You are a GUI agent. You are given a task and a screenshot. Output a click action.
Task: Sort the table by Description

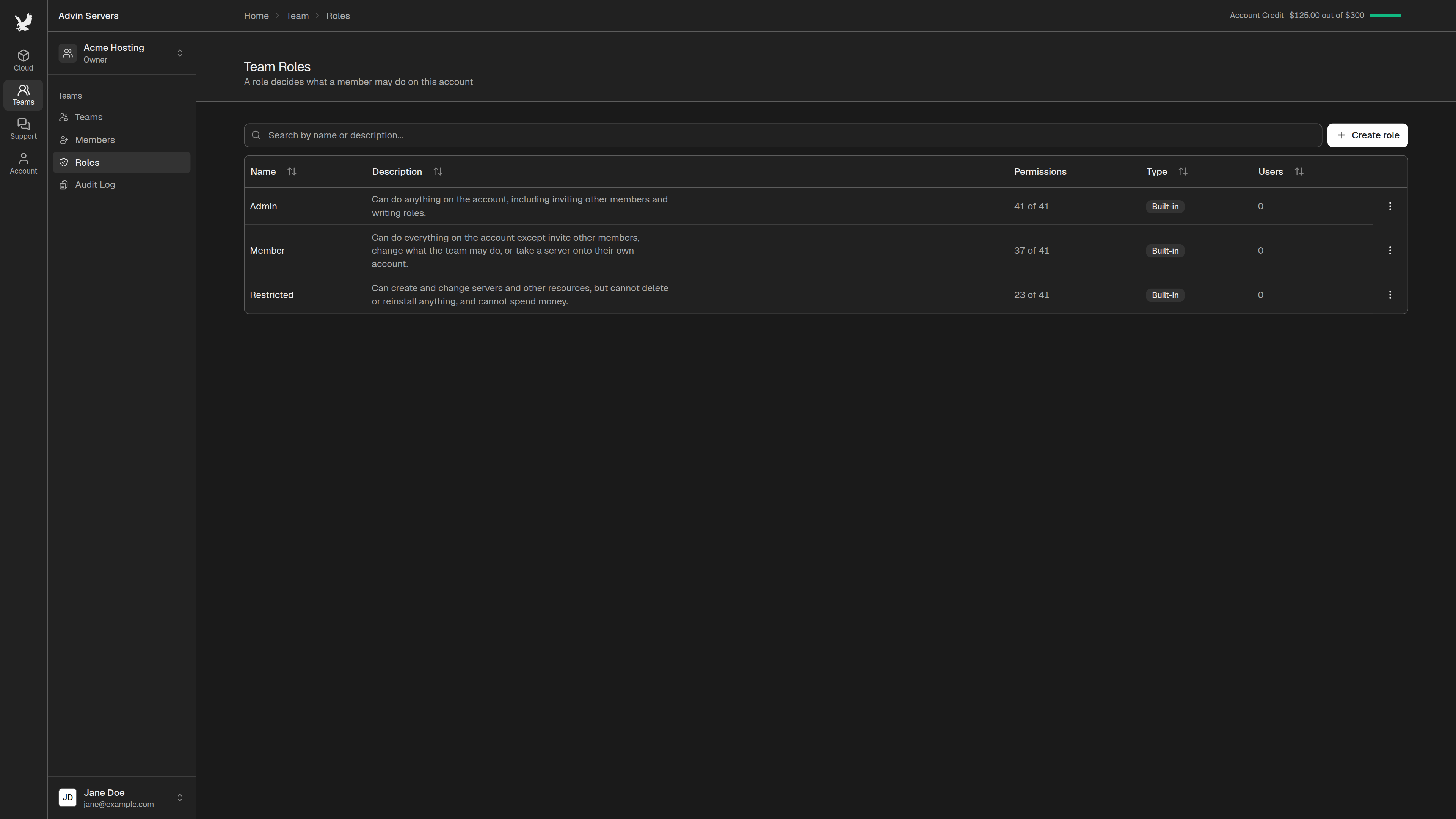[438, 171]
